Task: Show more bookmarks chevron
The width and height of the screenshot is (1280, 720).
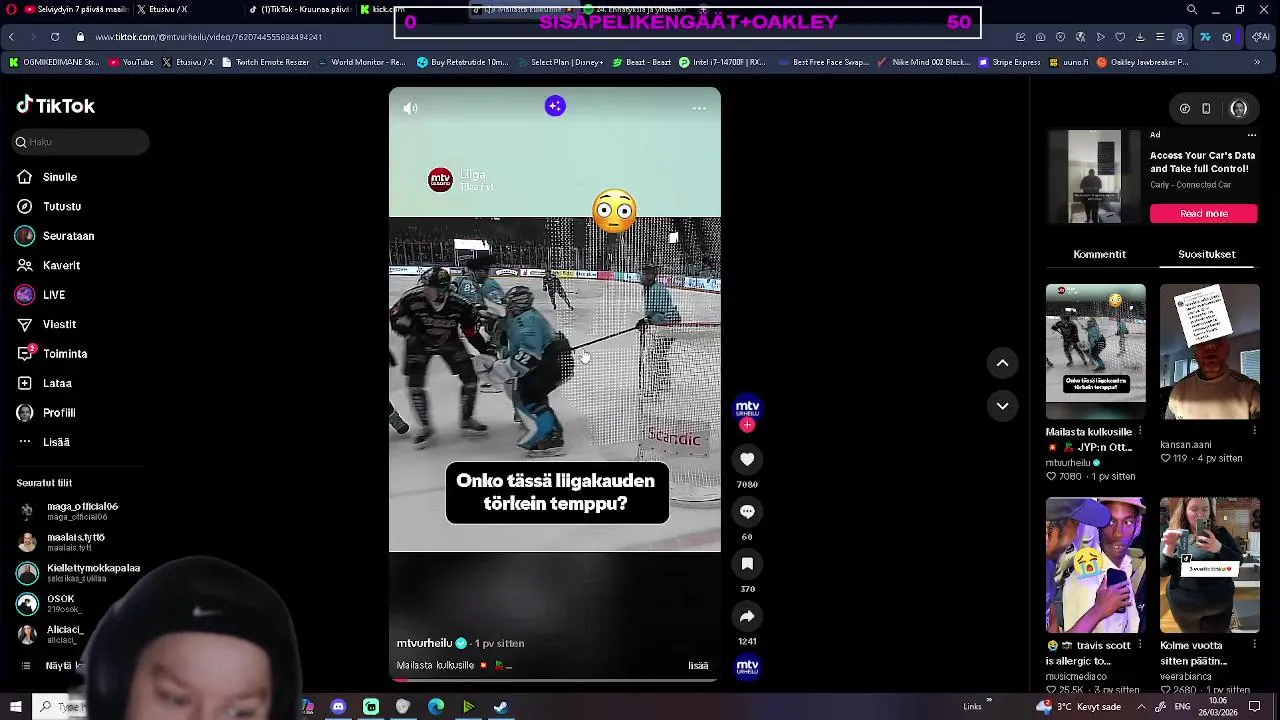Action: coord(1258,62)
